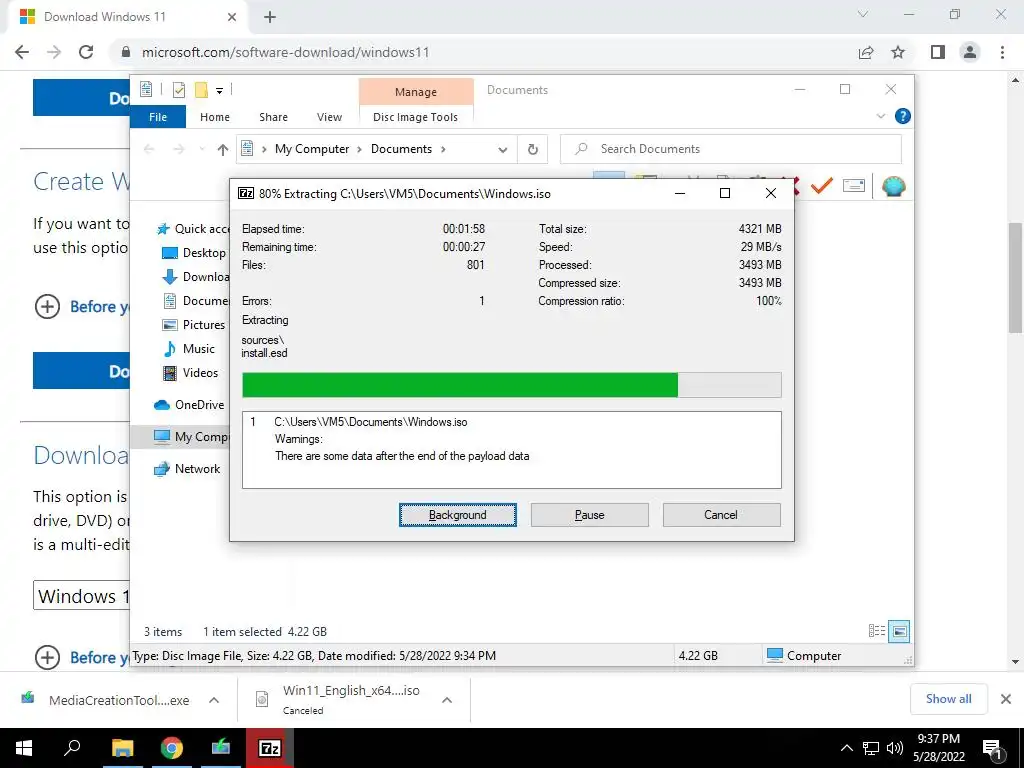Open Customize Quick Access Toolbar dropdown
Screen dimensions: 1024x768
[219, 91]
